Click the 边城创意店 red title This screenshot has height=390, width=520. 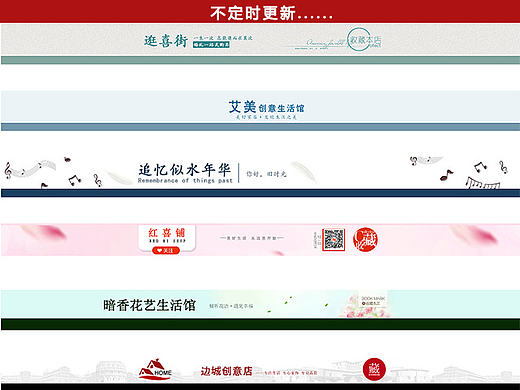click(226, 371)
